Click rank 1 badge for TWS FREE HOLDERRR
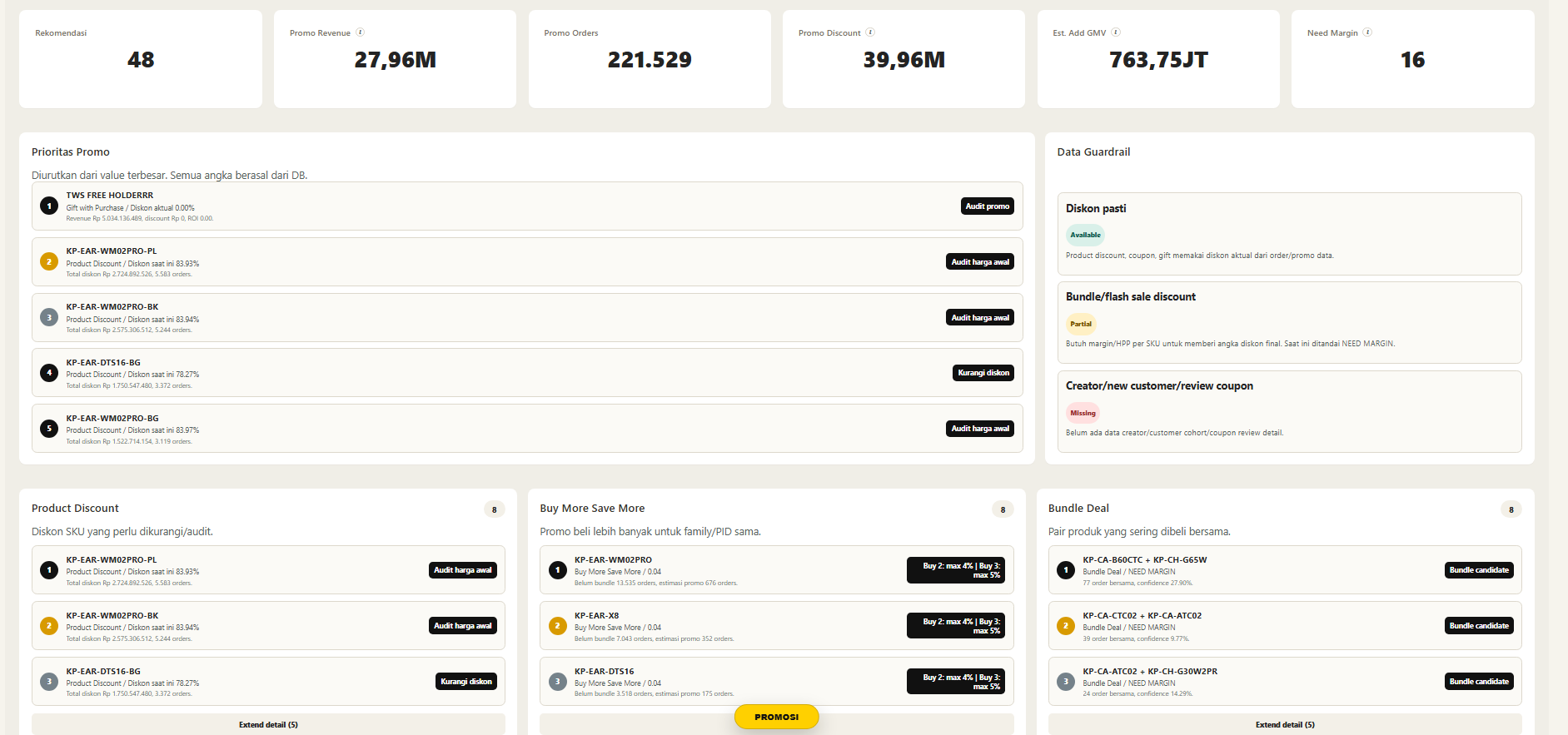 pos(49,206)
